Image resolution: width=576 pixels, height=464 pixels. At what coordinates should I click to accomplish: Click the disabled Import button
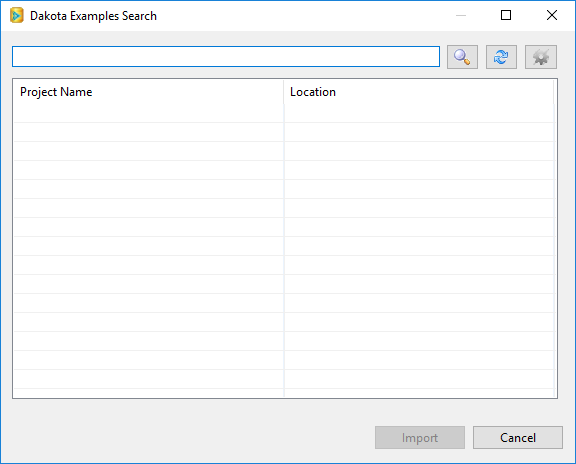pyautogui.click(x=420, y=438)
